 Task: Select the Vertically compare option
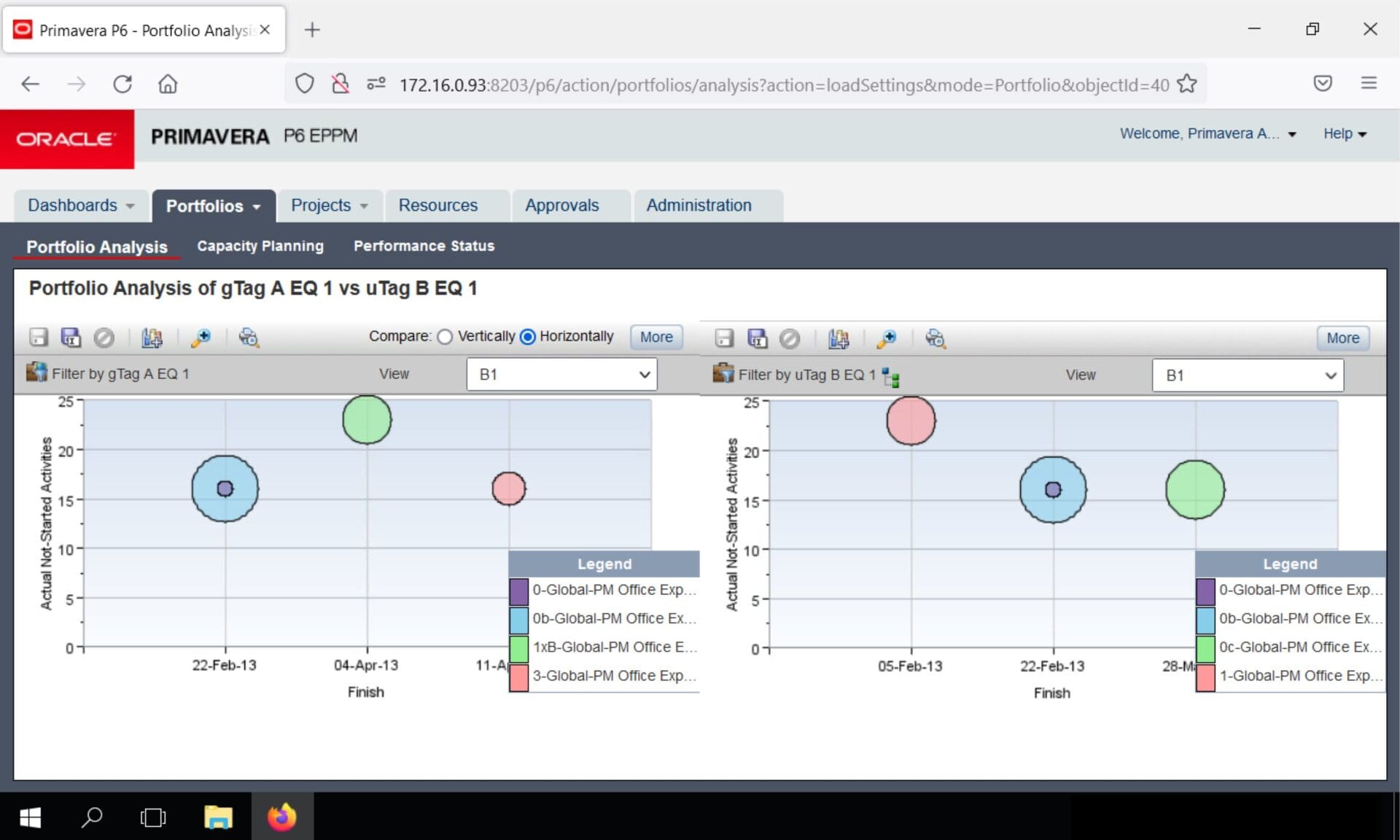point(445,337)
